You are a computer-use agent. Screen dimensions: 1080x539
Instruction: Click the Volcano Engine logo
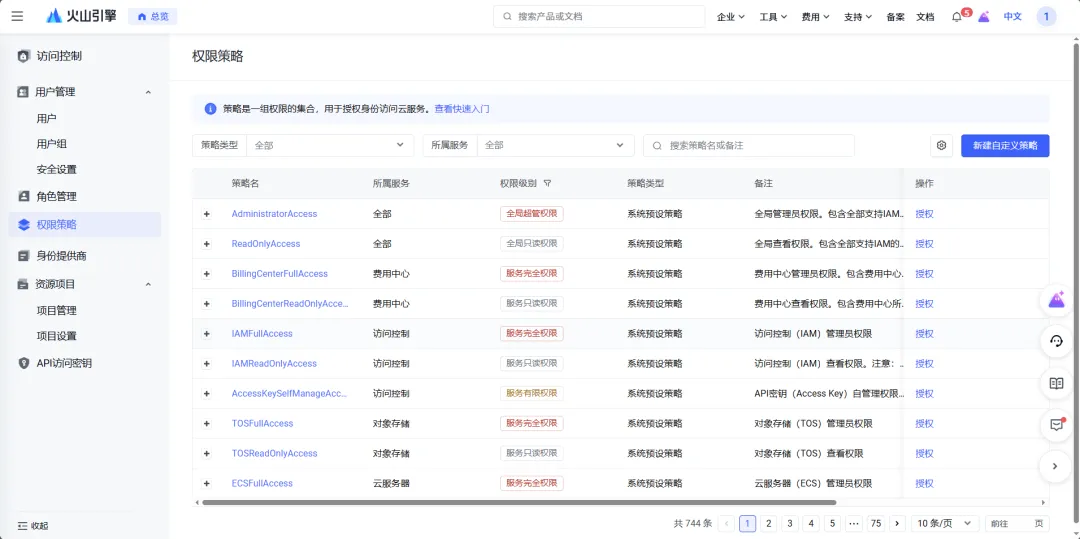pos(81,17)
